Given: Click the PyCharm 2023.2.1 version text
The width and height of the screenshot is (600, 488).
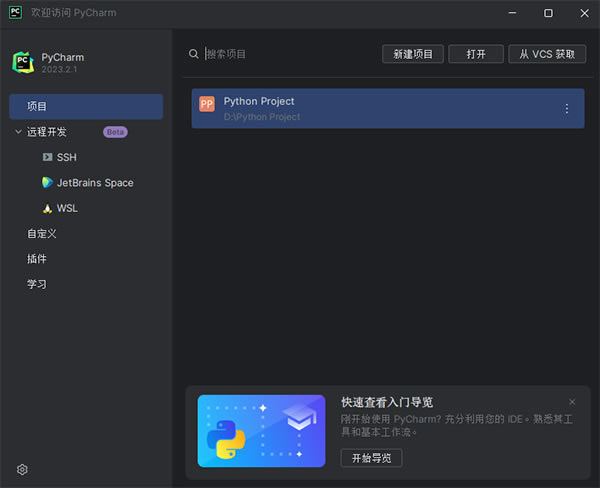Looking at the screenshot, I should click(x=59, y=69).
